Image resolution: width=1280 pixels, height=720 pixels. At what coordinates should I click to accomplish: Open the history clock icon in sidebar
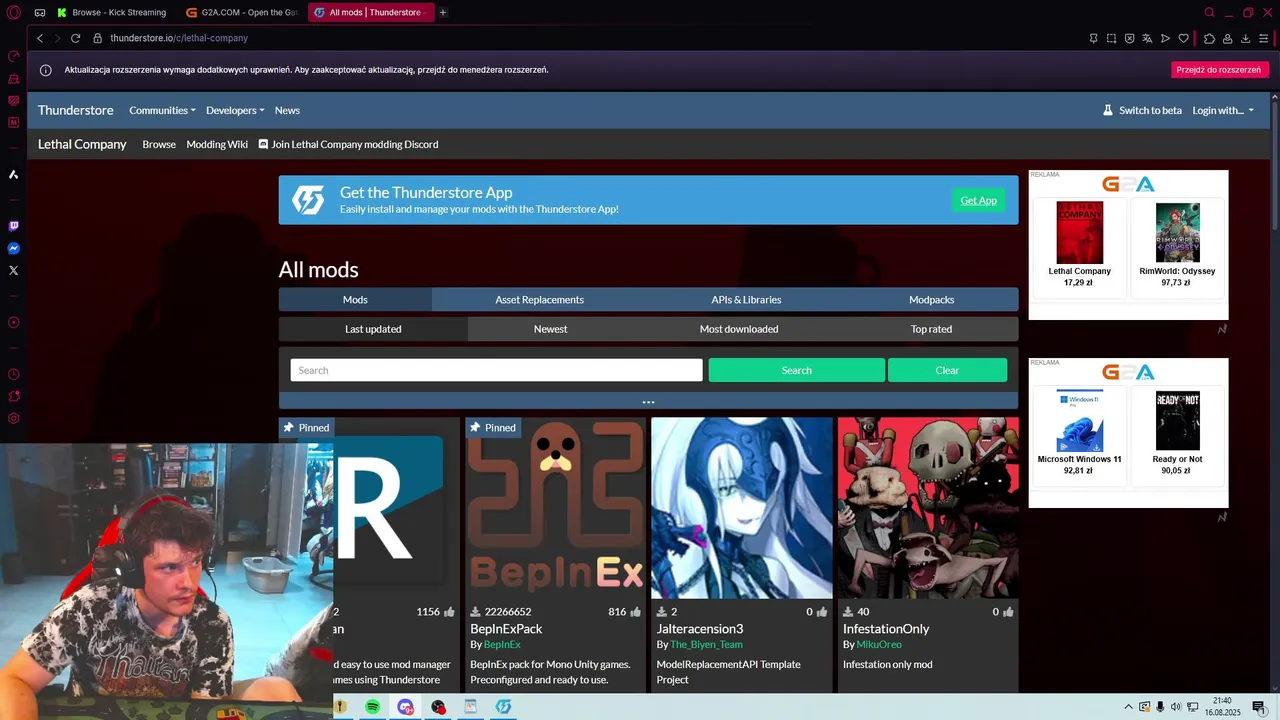click(14, 374)
